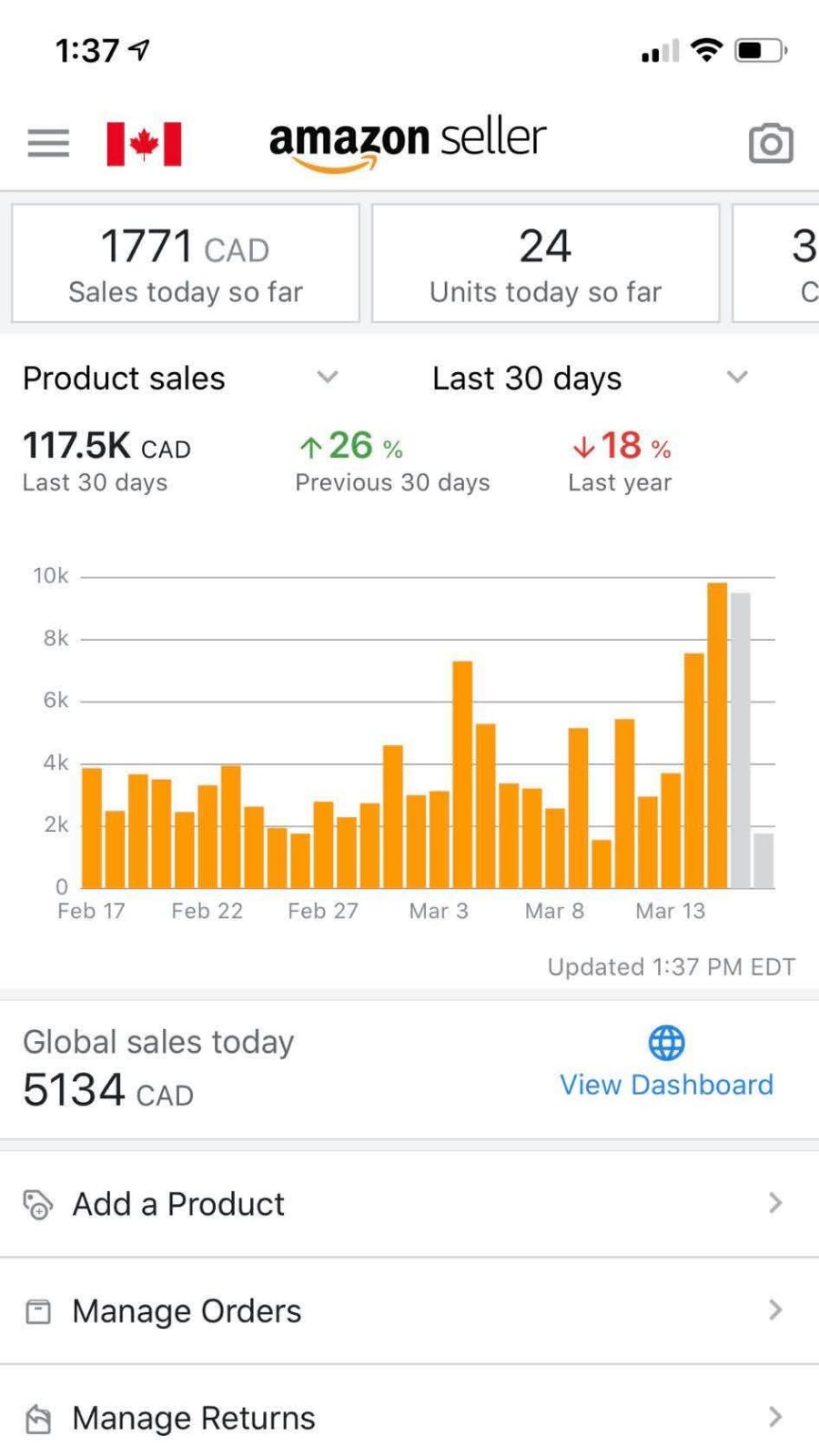Viewport: 819px width, 1456px height.
Task: Expand the Product sales dropdown
Action: click(x=327, y=378)
